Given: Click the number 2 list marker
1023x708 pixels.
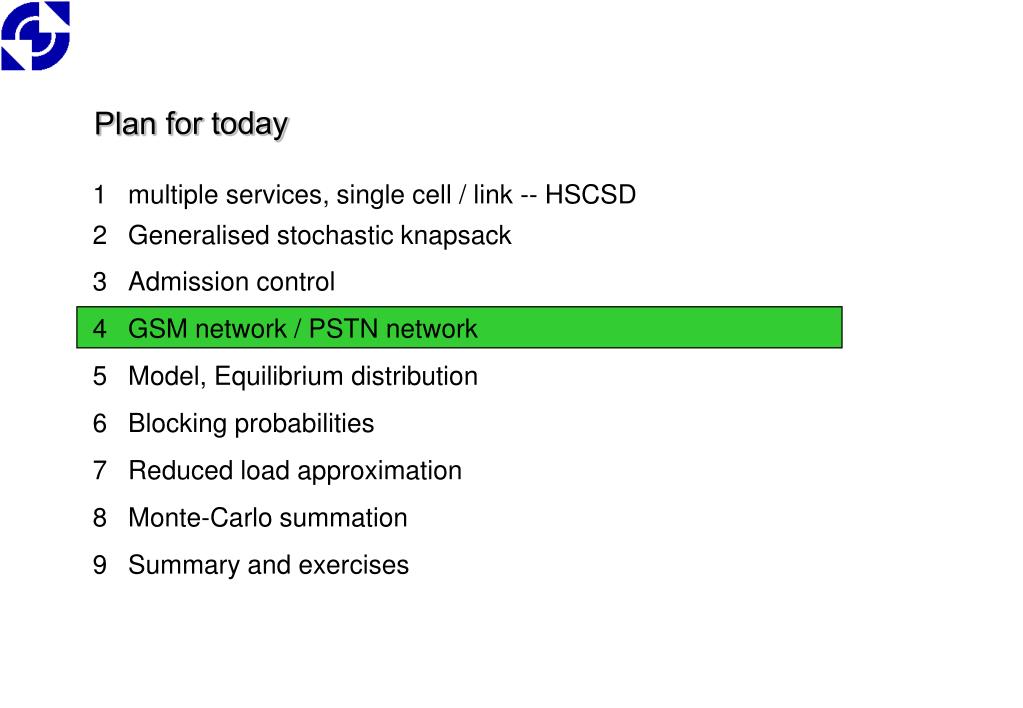Looking at the screenshot, I should [99, 236].
